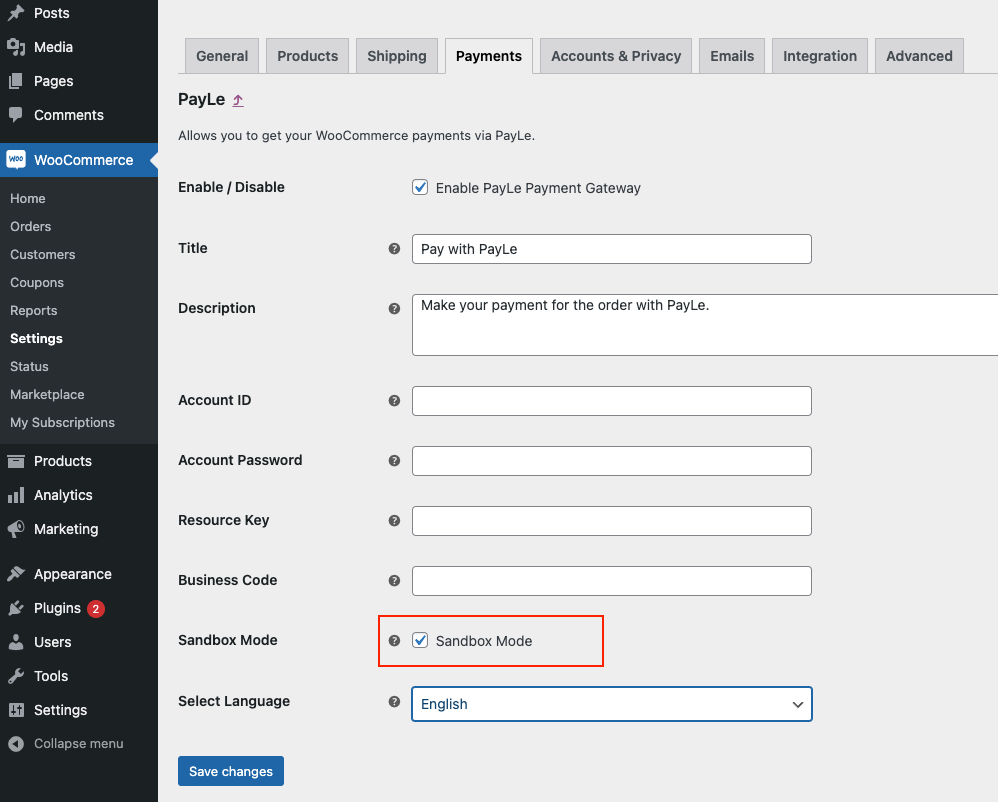Screen dimensions: 998x802
Task: Click the help icon beside Resource Key
Action: (x=395, y=521)
